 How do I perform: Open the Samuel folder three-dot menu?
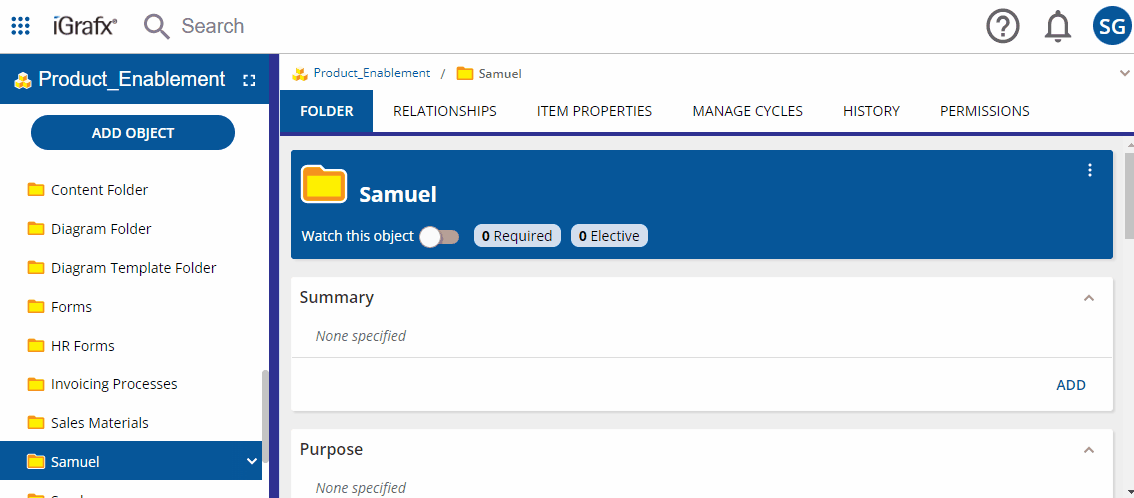[1090, 171]
